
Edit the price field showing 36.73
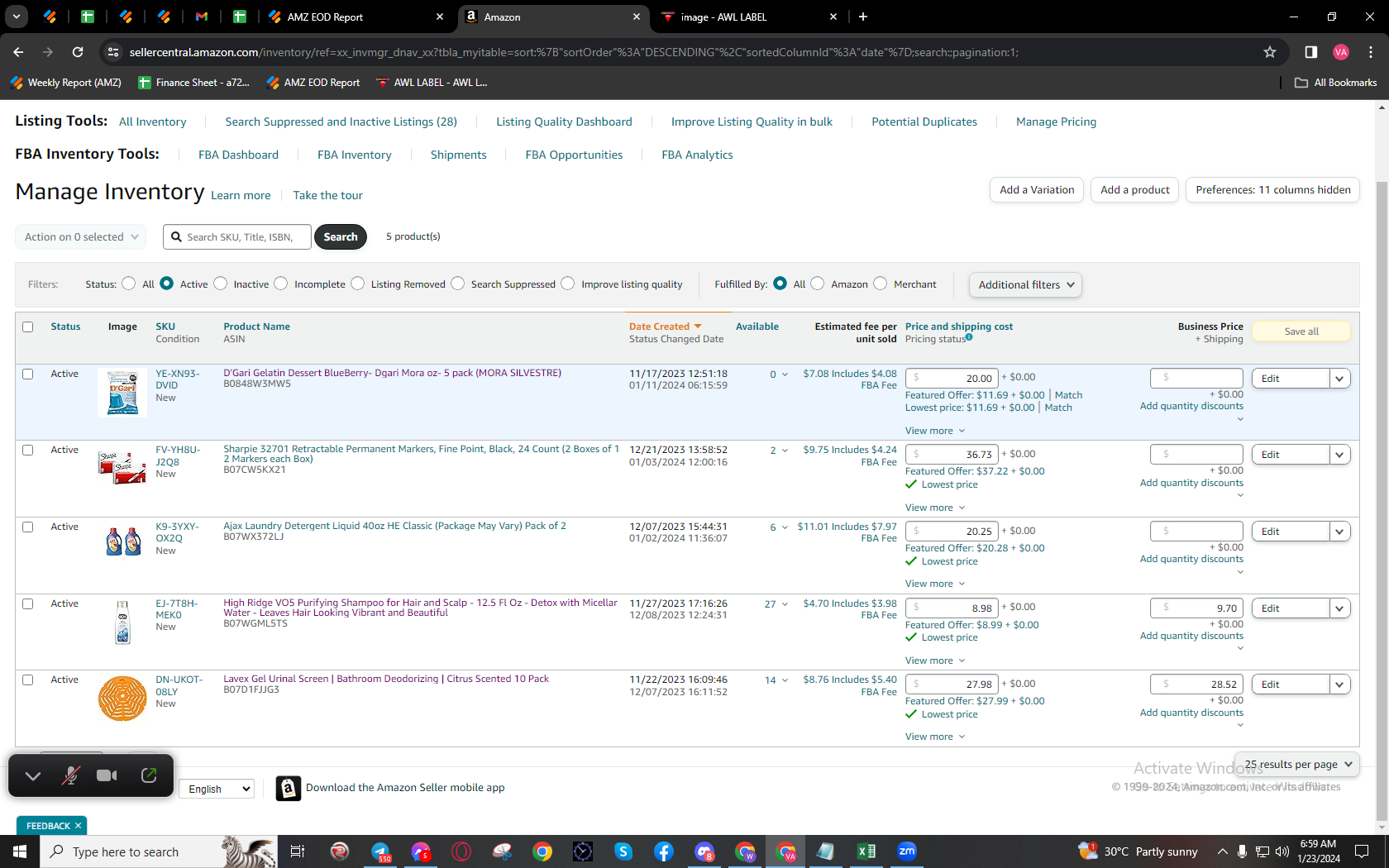click(x=952, y=455)
